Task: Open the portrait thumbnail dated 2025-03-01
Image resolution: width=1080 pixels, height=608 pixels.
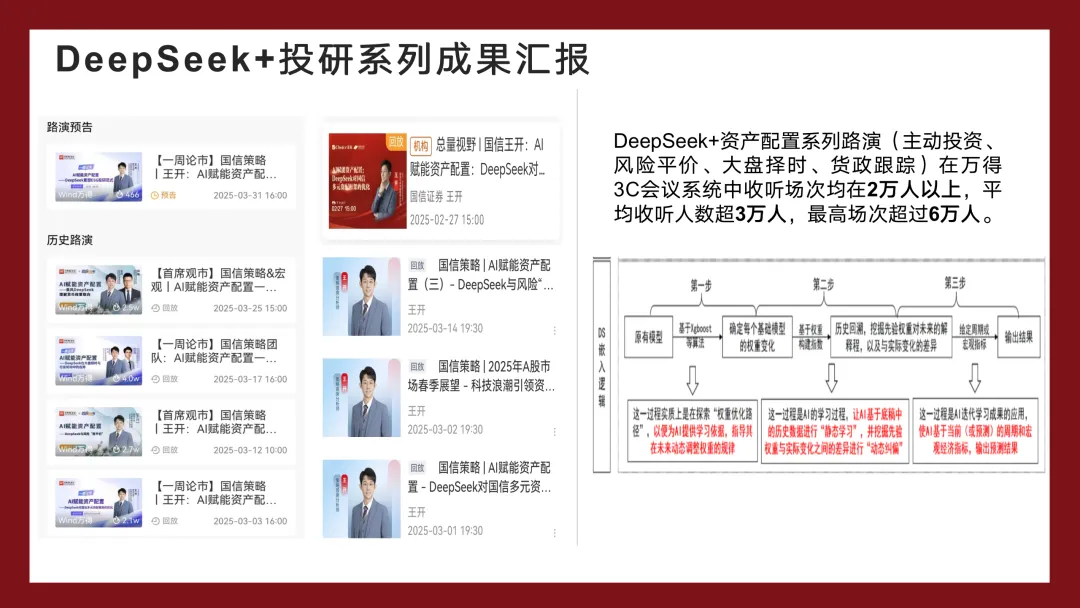Action: [362, 499]
